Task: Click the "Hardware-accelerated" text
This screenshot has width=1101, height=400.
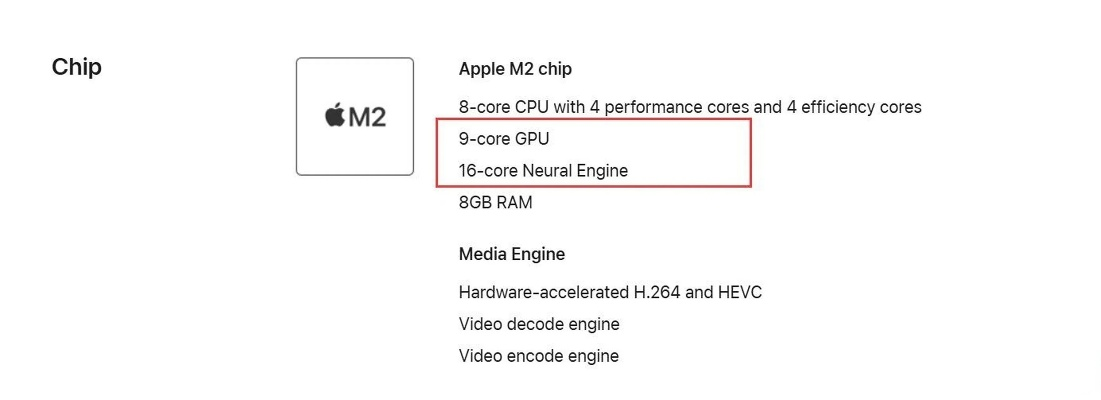Action: 544,293
